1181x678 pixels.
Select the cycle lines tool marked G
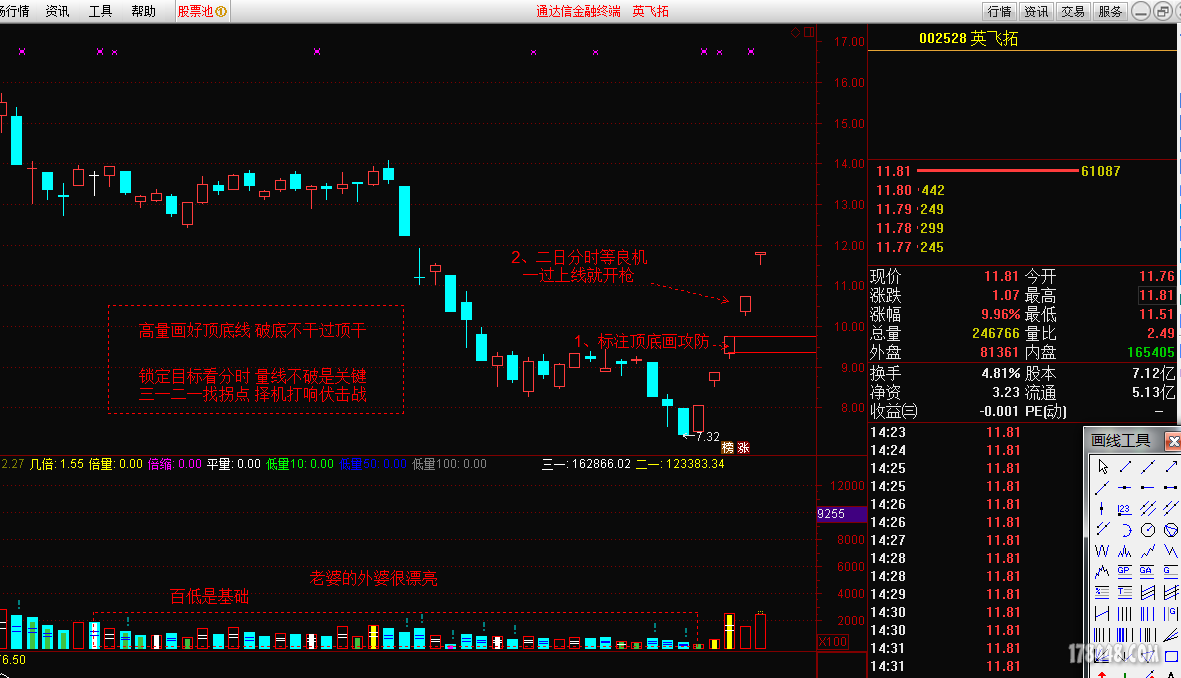click(x=1171, y=613)
